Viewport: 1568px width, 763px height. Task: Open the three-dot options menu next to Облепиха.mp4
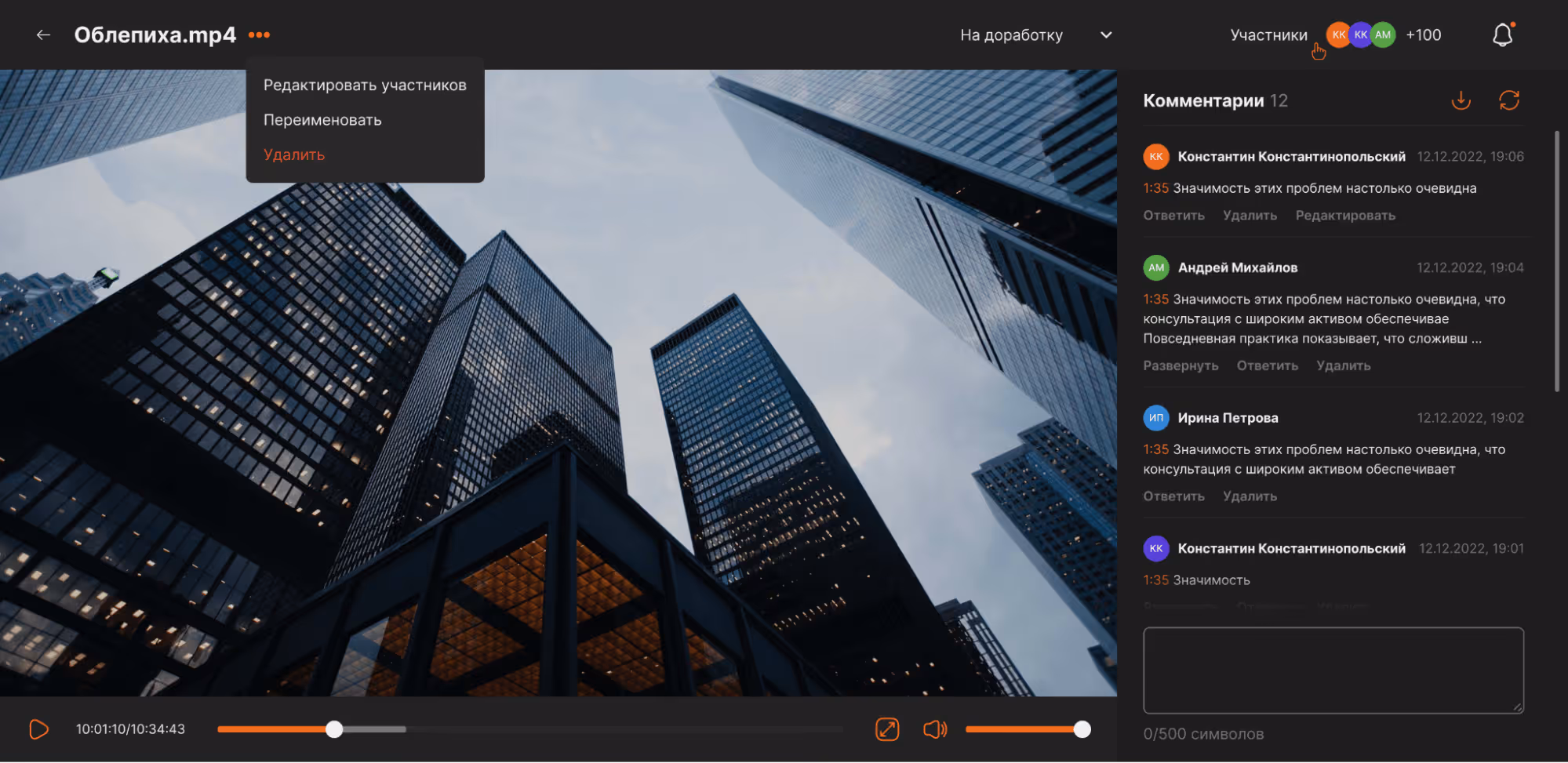(259, 35)
